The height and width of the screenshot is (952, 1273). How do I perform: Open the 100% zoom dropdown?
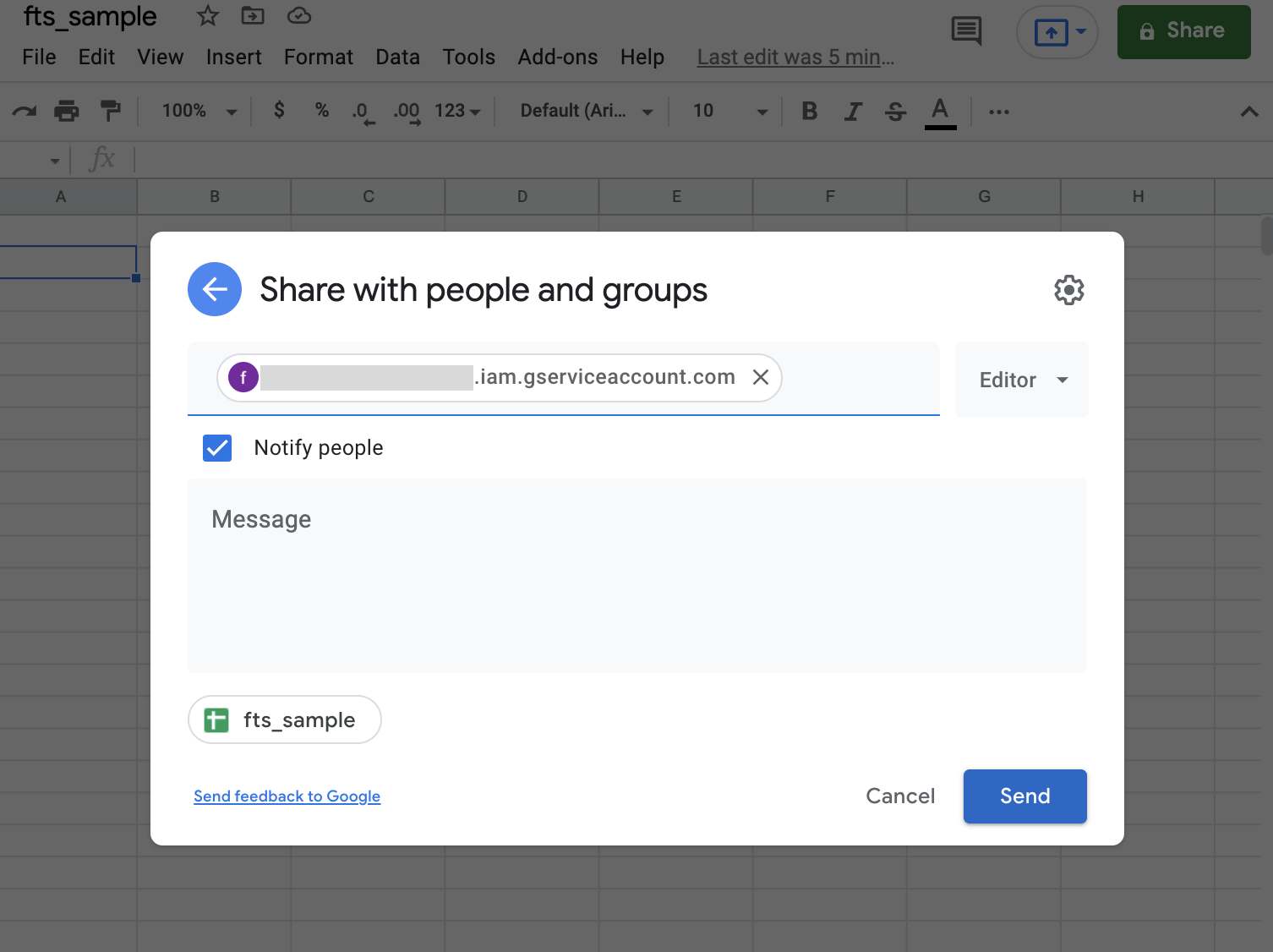pyautogui.click(x=199, y=111)
